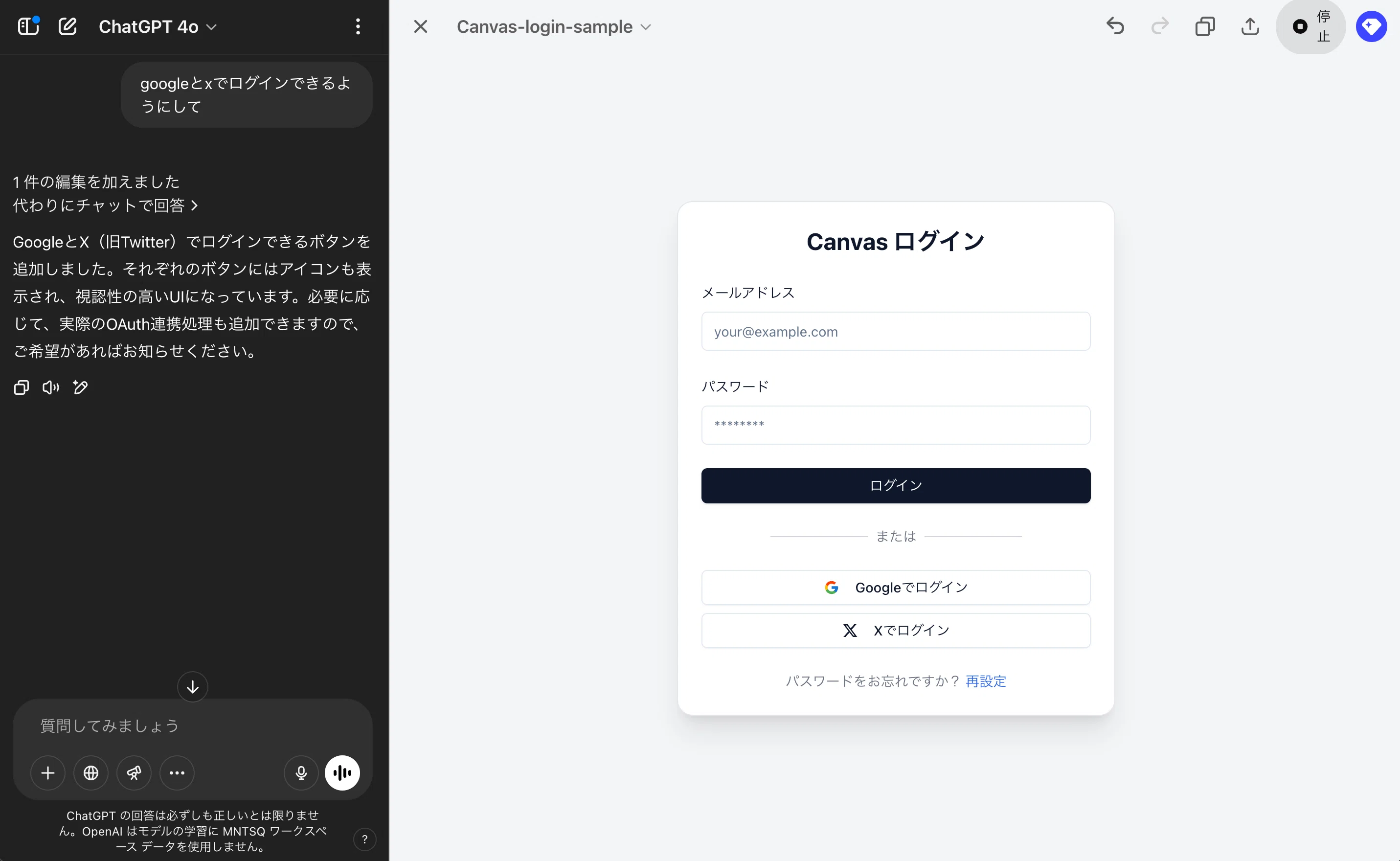1400x861 pixels.
Task: Click Googleでログイン button
Action: 896,587
